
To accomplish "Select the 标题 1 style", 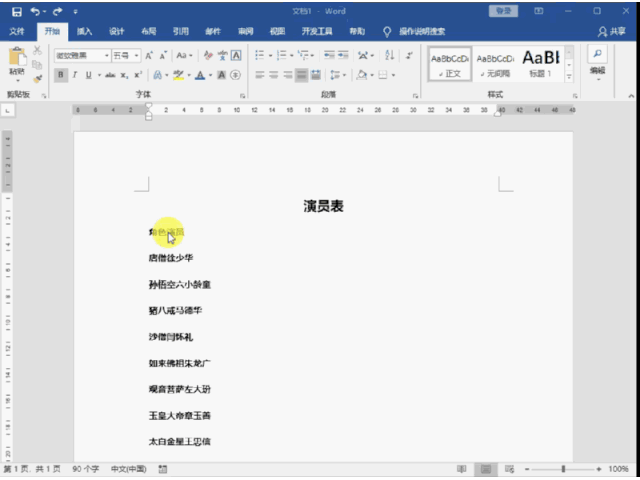I will (540, 64).
